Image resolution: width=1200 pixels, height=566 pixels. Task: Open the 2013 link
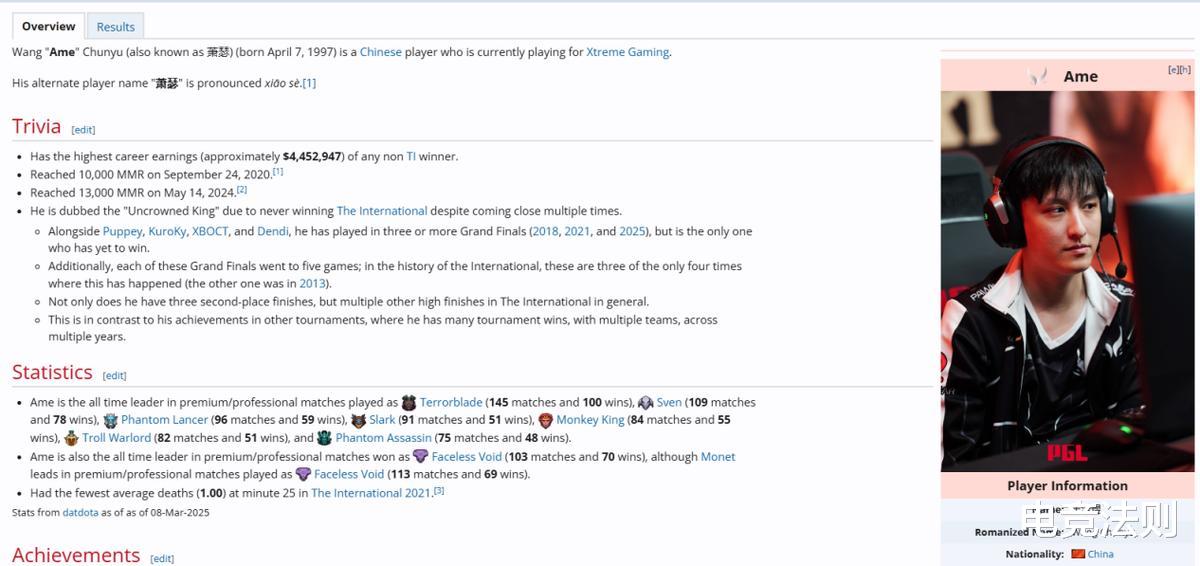(x=313, y=283)
